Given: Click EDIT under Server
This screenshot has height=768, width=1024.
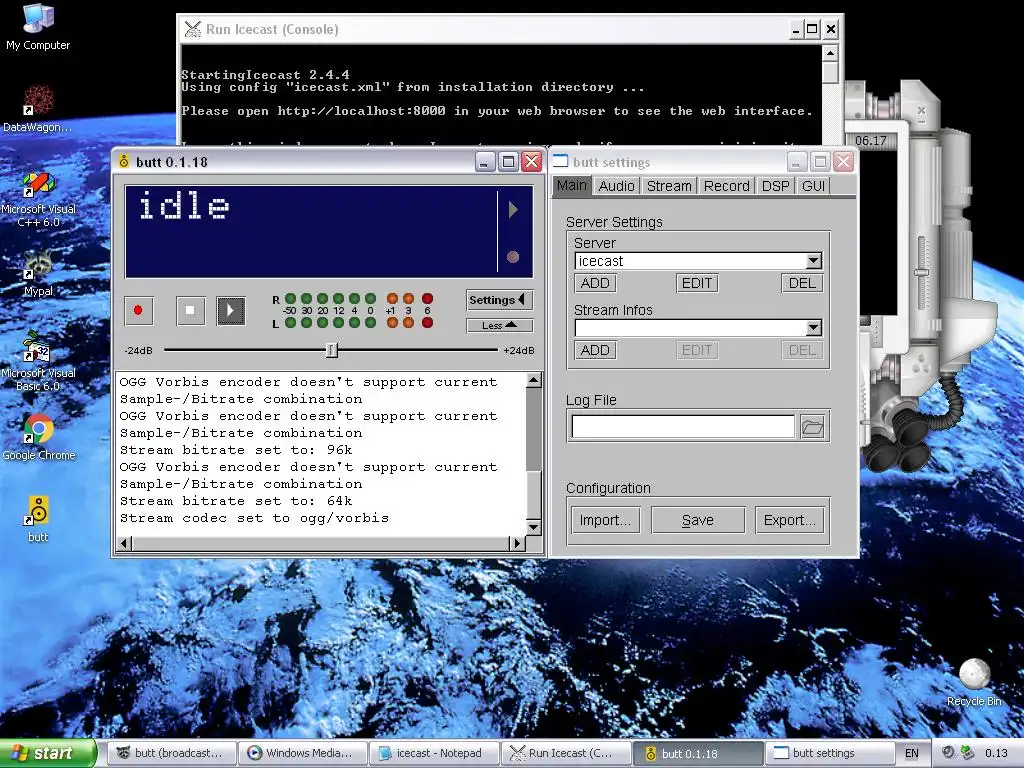Looking at the screenshot, I should click(697, 283).
